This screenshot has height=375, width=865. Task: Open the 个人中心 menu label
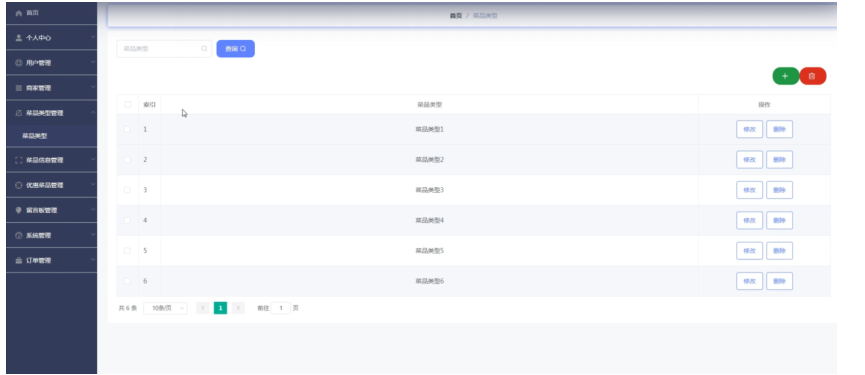tap(39, 38)
